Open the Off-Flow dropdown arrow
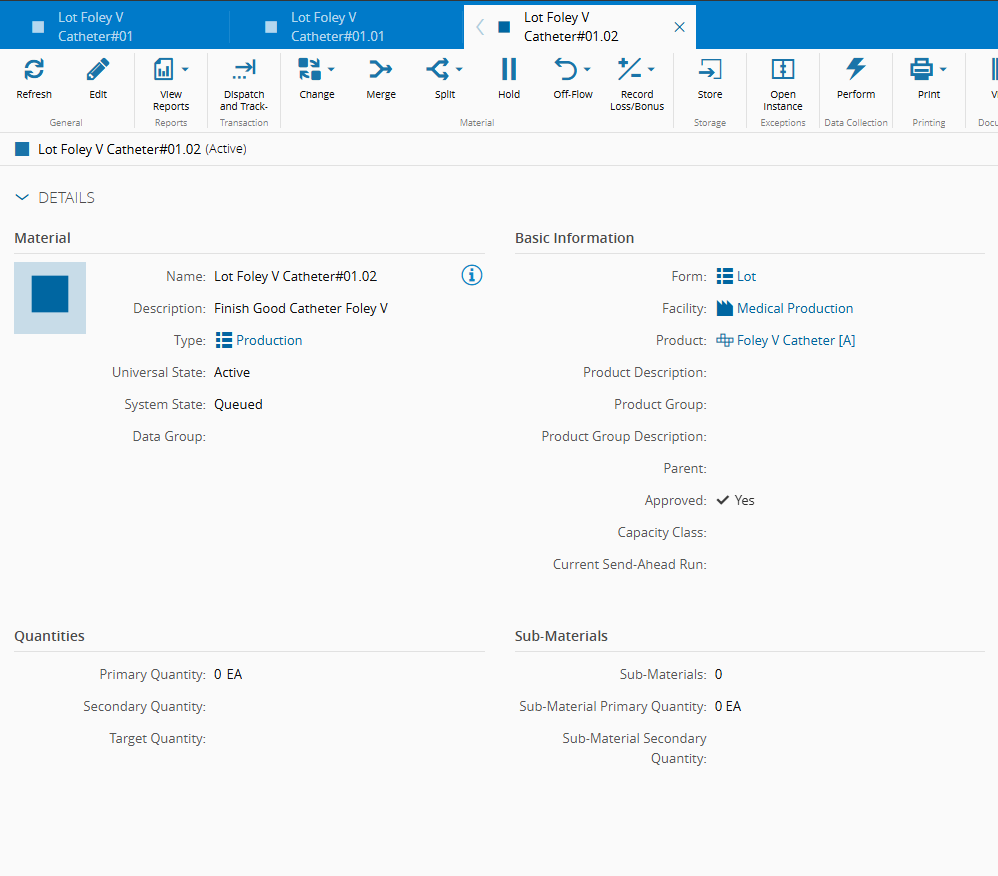The height and width of the screenshot is (876, 998). [x=587, y=70]
